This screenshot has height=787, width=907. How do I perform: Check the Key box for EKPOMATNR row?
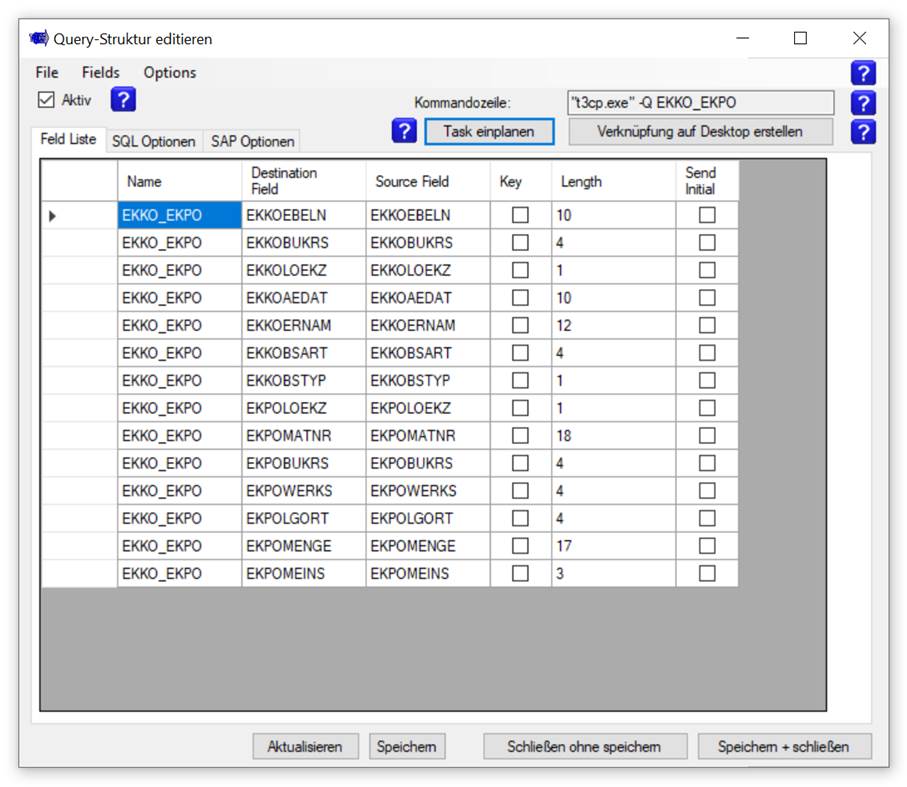(x=520, y=435)
